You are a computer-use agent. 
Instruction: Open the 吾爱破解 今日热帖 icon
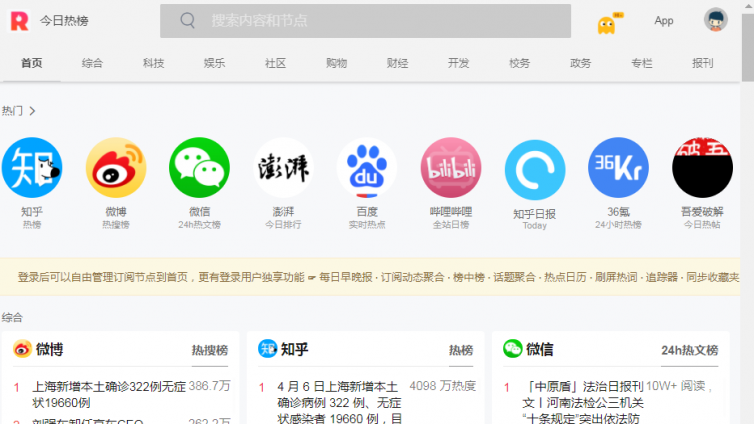click(x=702, y=168)
